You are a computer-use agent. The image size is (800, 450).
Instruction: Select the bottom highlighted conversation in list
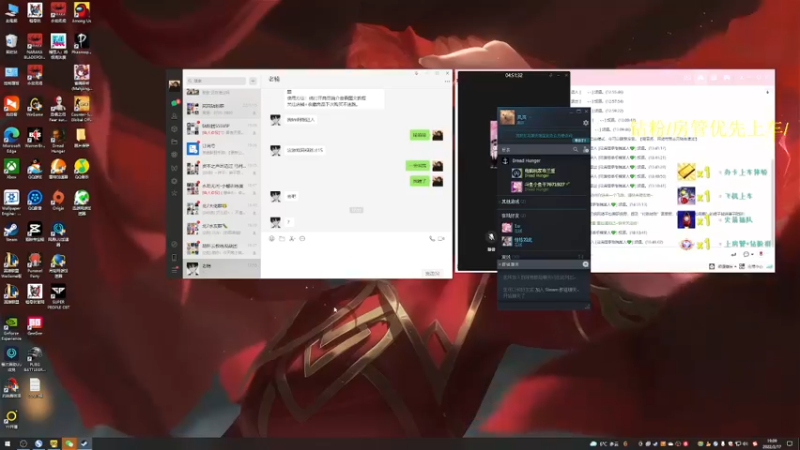point(222,268)
